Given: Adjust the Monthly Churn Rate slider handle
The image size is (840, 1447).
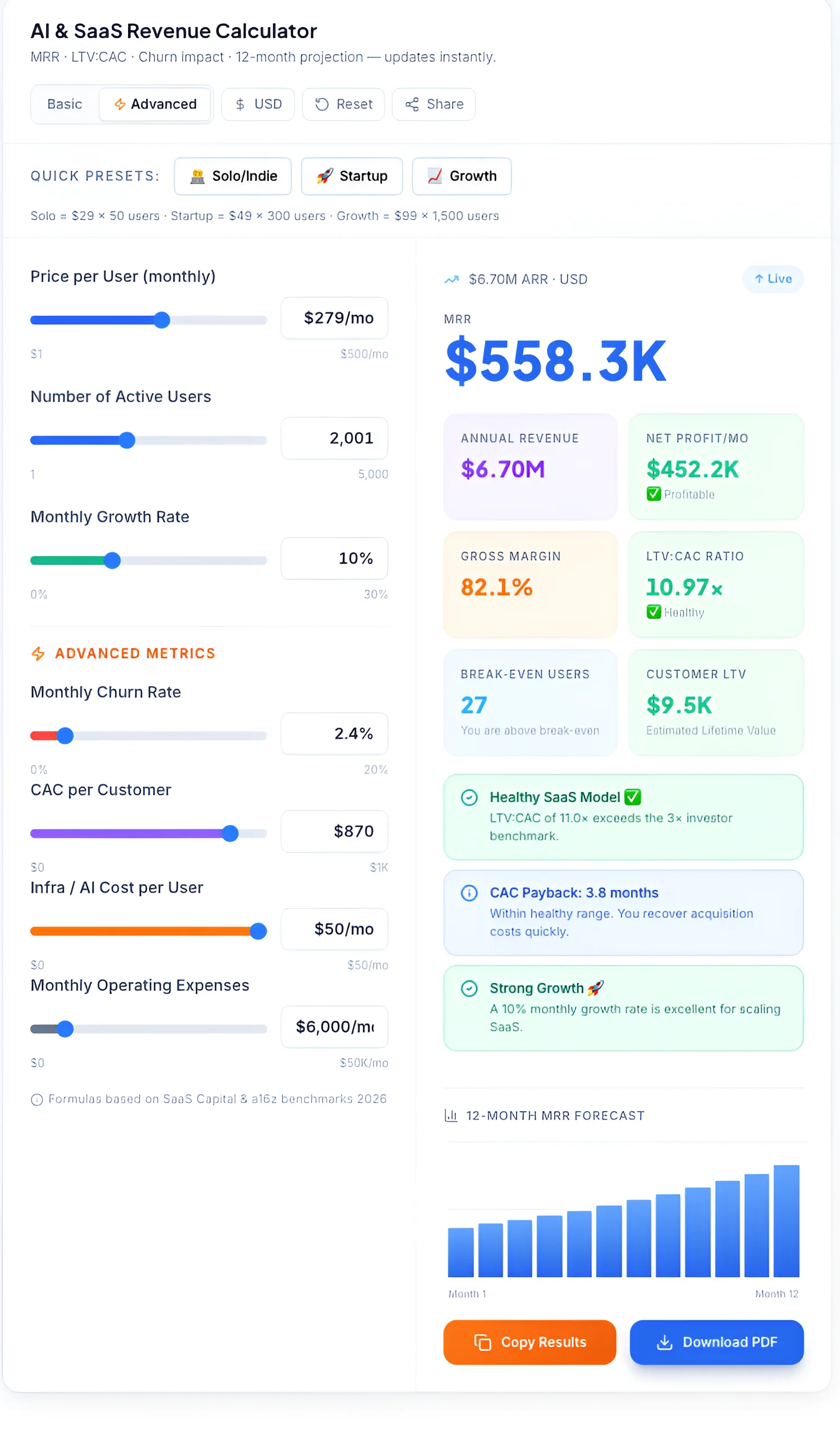Looking at the screenshot, I should pos(65,735).
